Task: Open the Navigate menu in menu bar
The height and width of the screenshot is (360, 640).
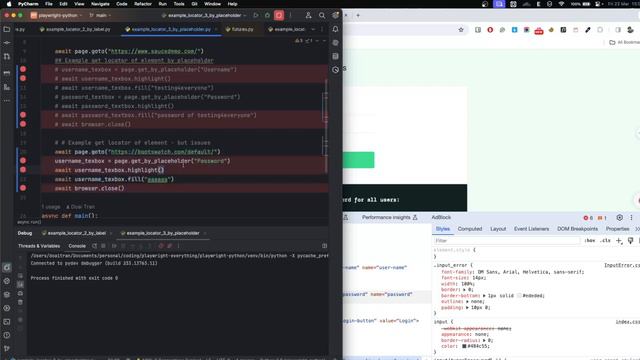Action: 100,4
